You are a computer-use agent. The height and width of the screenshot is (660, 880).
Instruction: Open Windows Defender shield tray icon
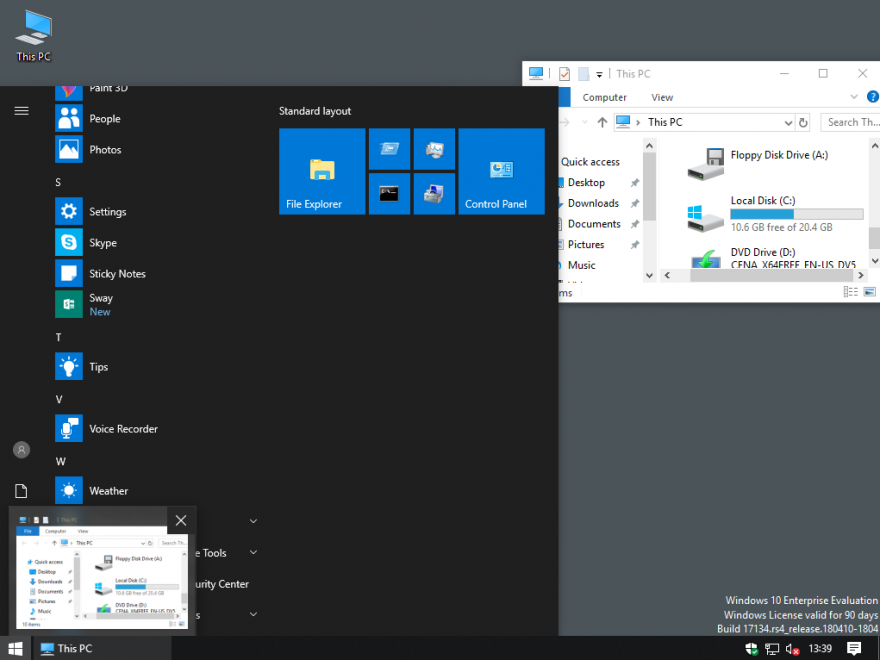point(751,649)
